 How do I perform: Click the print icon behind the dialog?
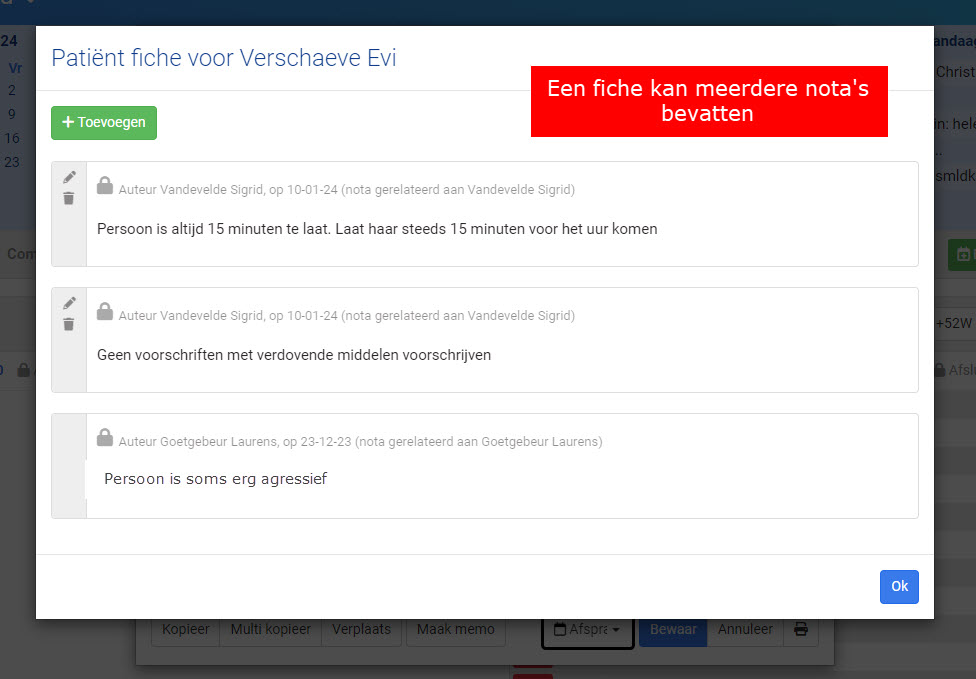click(x=801, y=630)
